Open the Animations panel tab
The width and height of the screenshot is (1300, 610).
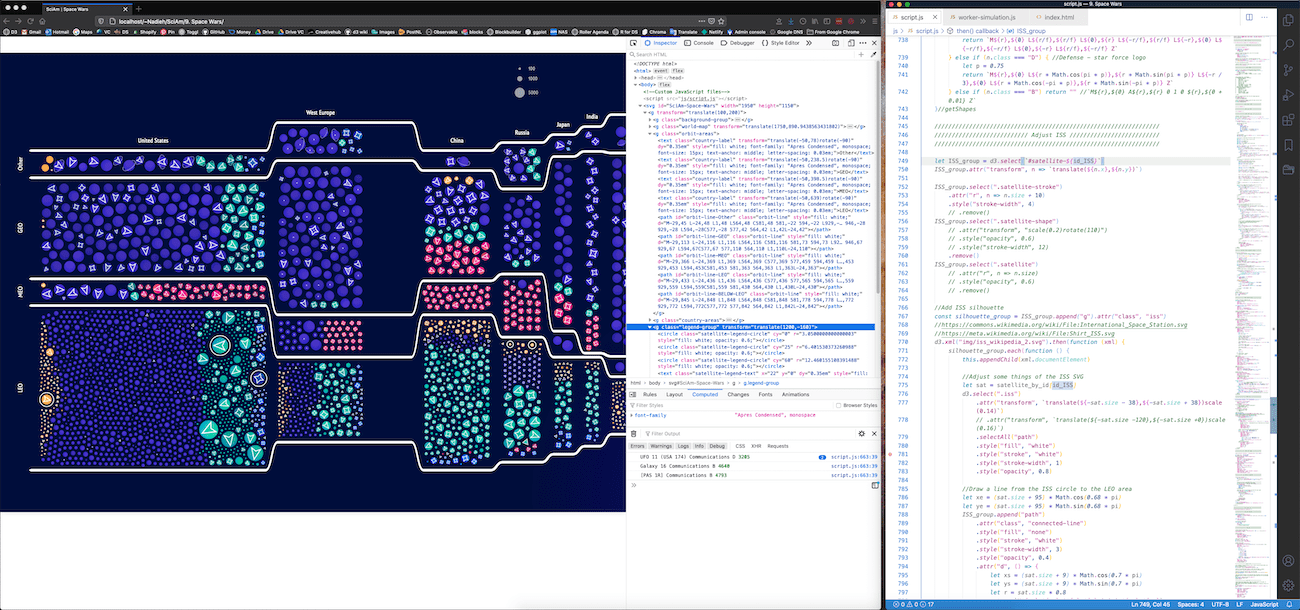[796, 394]
